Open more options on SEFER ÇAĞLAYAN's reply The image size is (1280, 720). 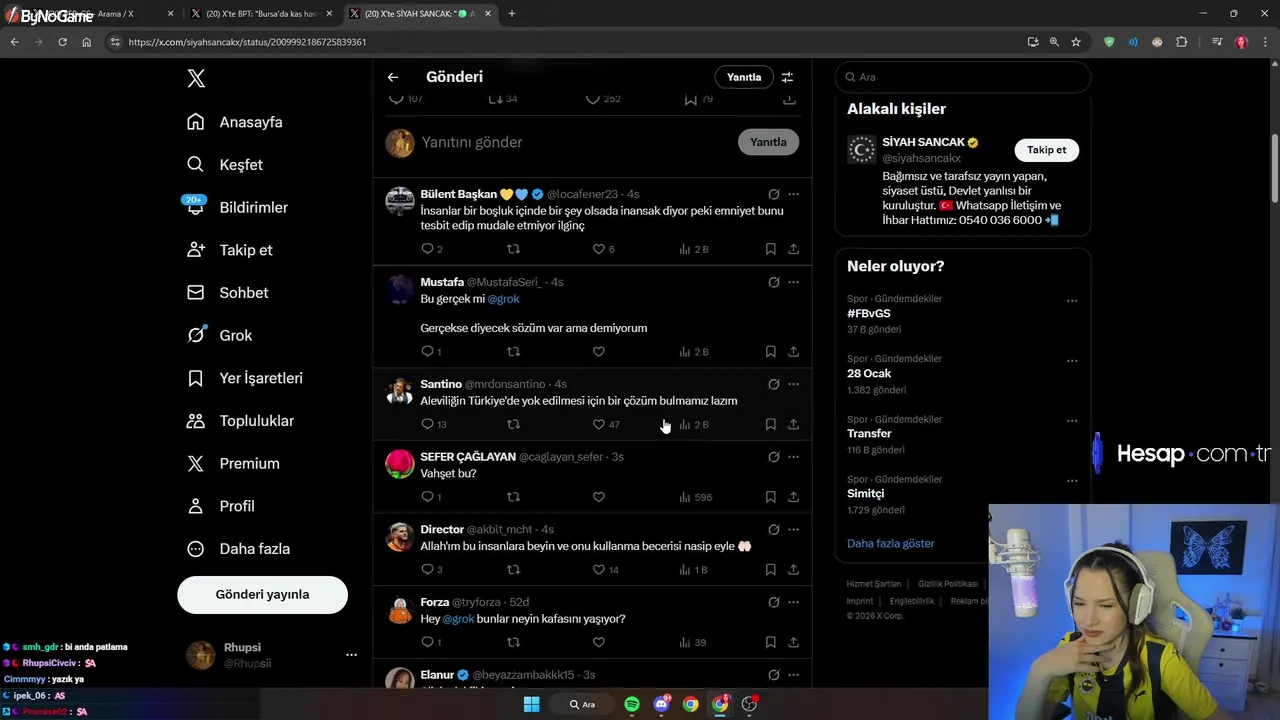(793, 457)
